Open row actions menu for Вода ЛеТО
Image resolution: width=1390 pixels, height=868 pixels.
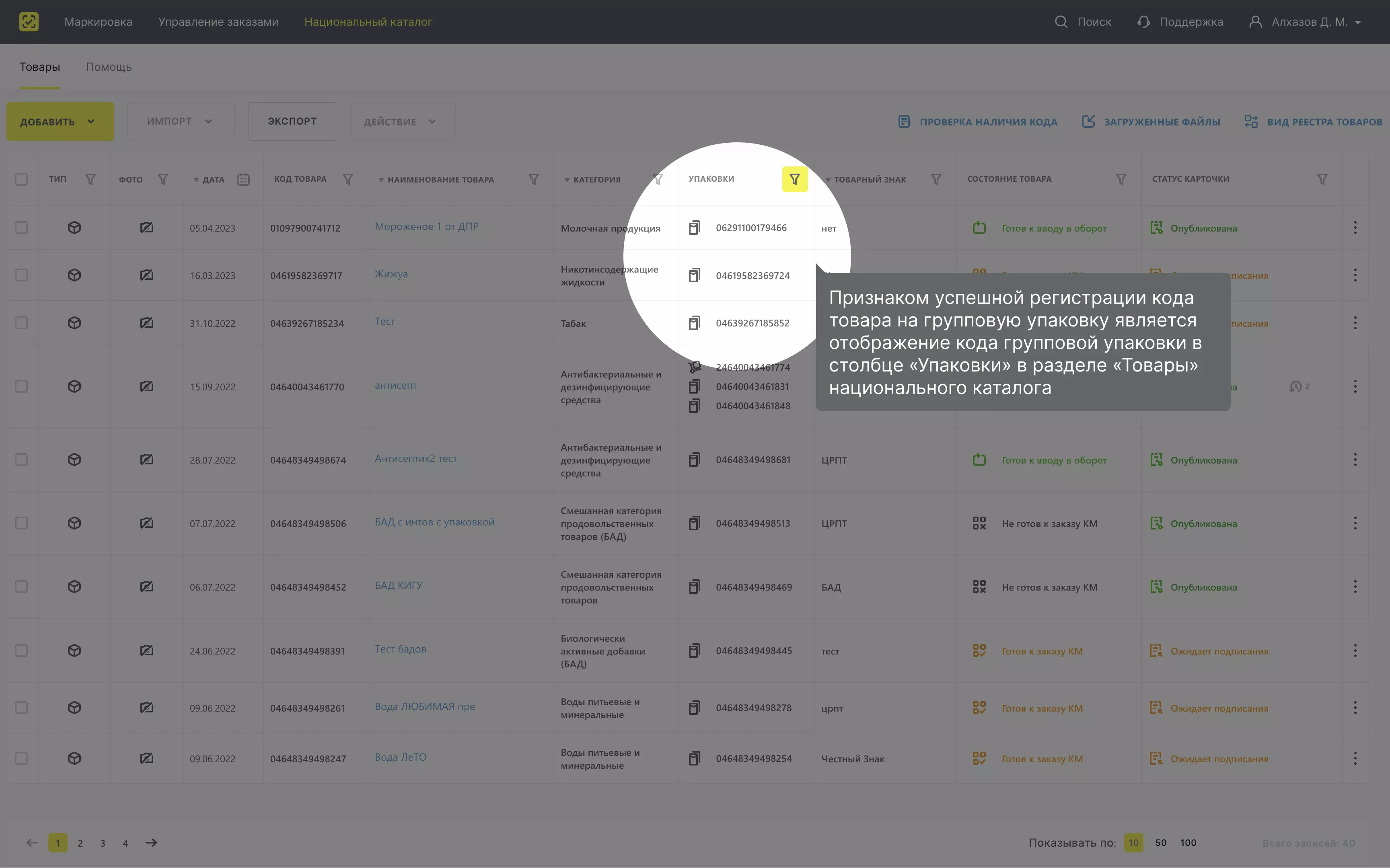pyautogui.click(x=1355, y=758)
